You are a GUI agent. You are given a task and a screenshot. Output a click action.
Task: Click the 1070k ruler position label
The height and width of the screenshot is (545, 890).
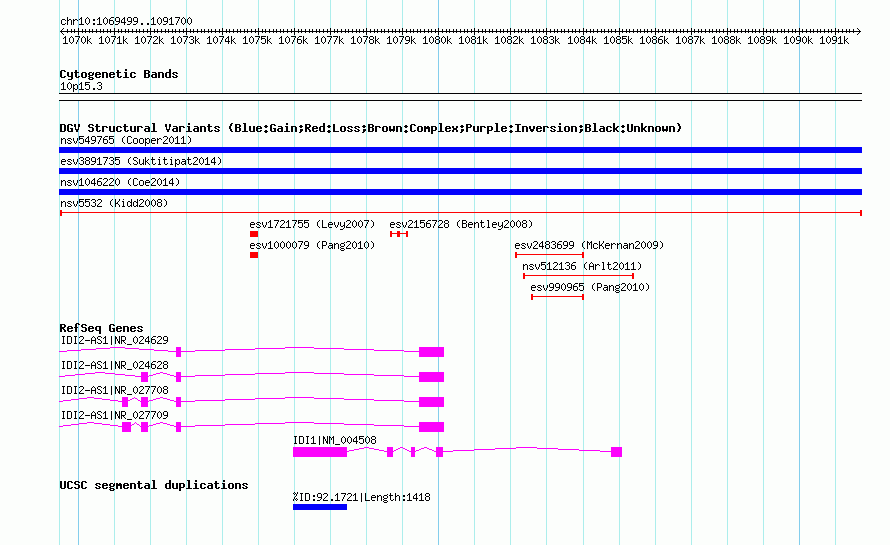coord(77,40)
